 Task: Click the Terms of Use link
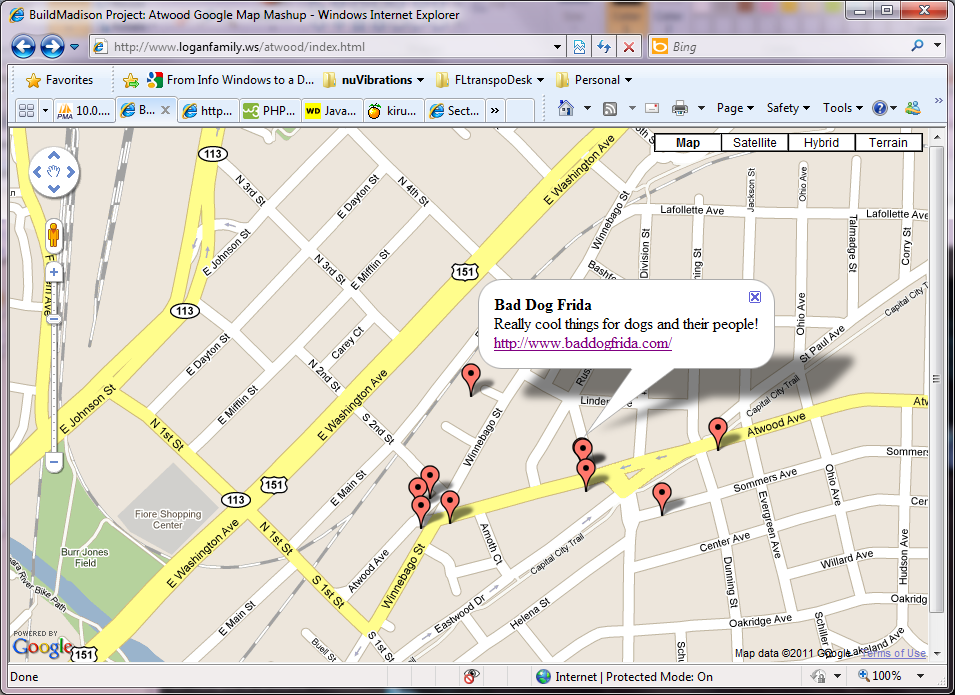(x=894, y=653)
